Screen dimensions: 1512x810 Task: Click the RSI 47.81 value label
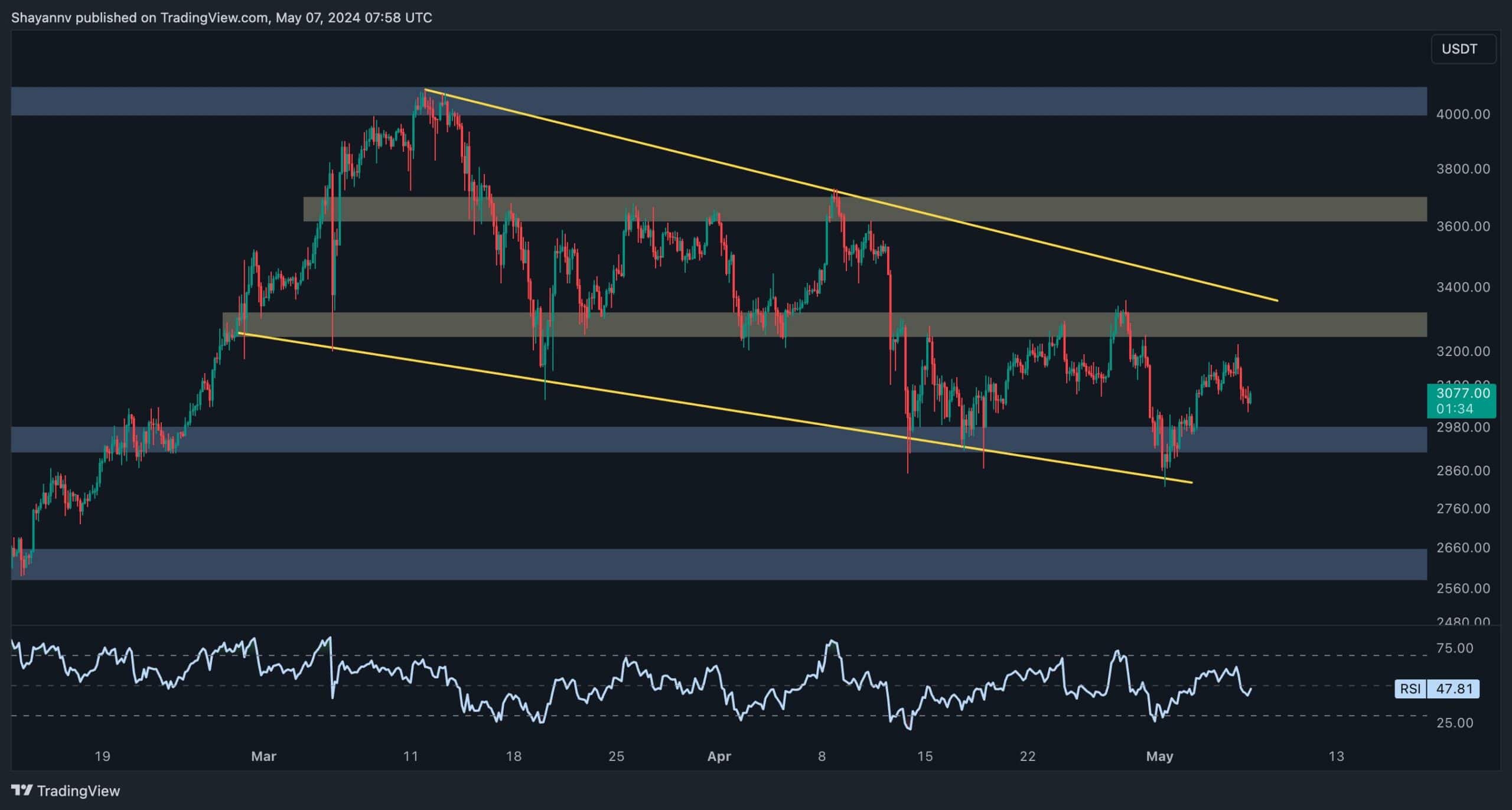pyautogui.click(x=1453, y=689)
